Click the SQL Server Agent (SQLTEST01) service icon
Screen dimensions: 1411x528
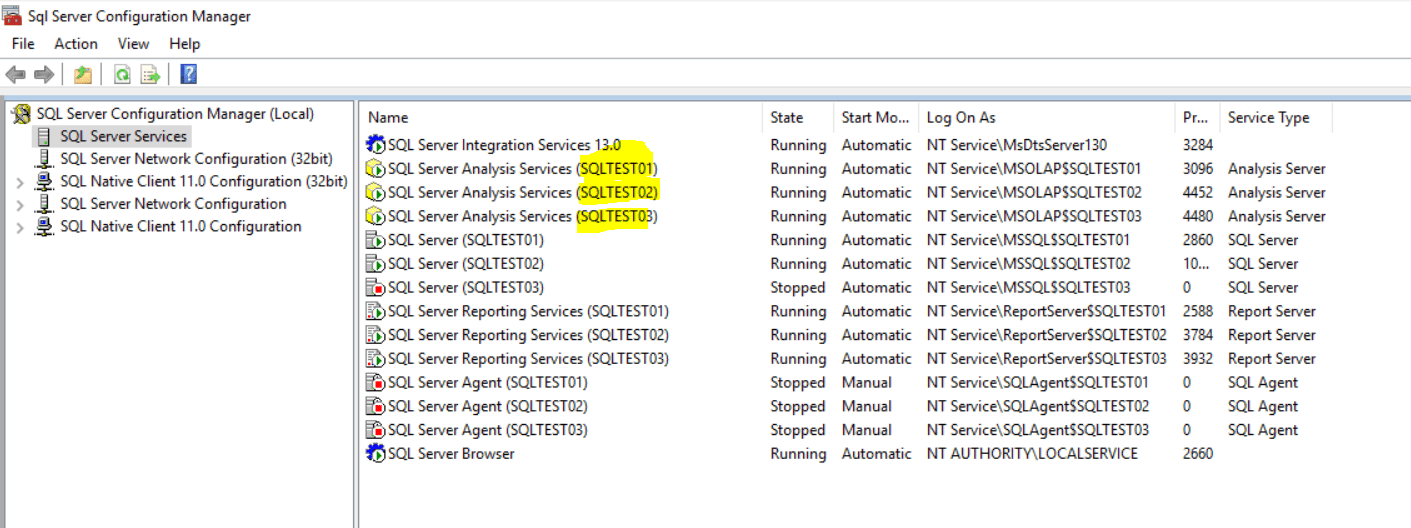[376, 383]
